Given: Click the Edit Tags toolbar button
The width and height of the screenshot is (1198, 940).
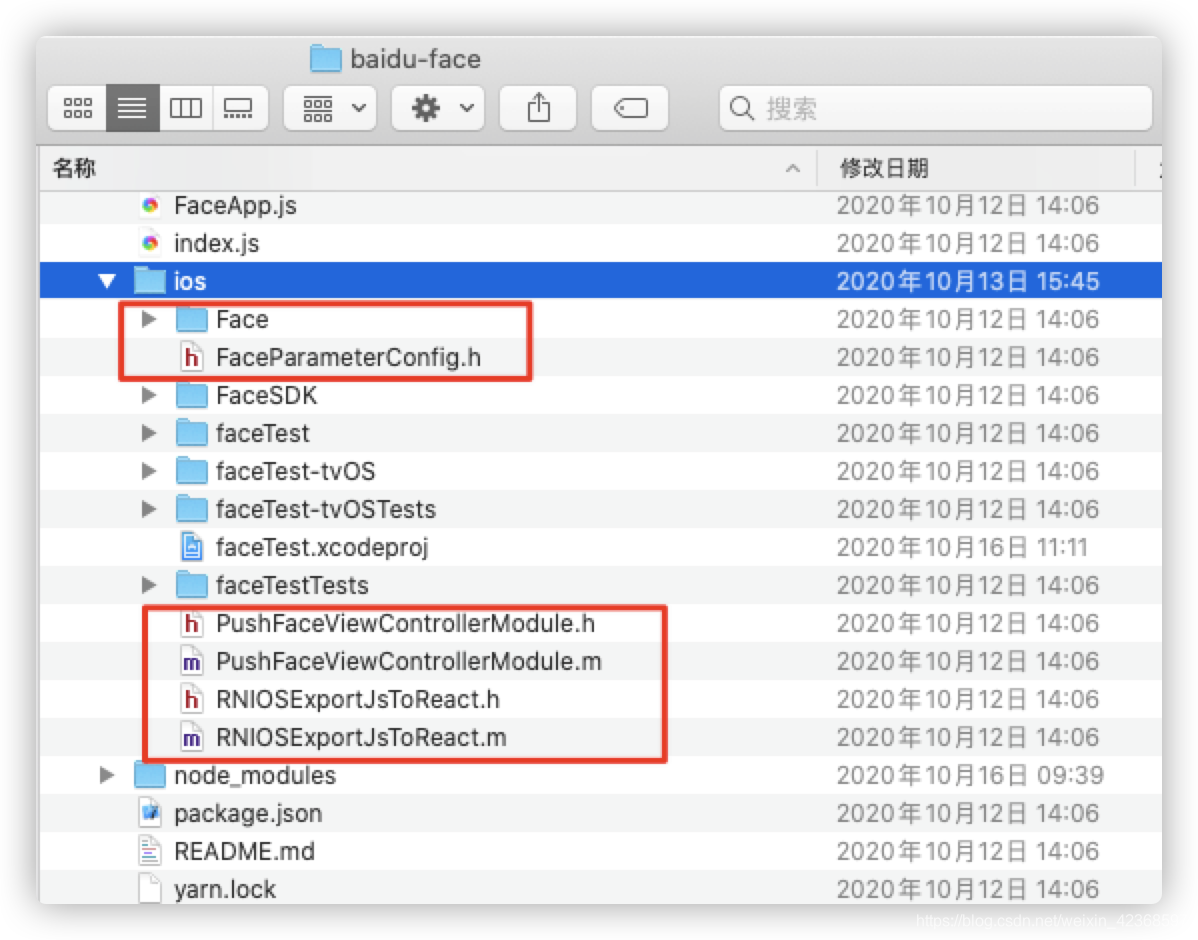Looking at the screenshot, I should tap(630, 108).
